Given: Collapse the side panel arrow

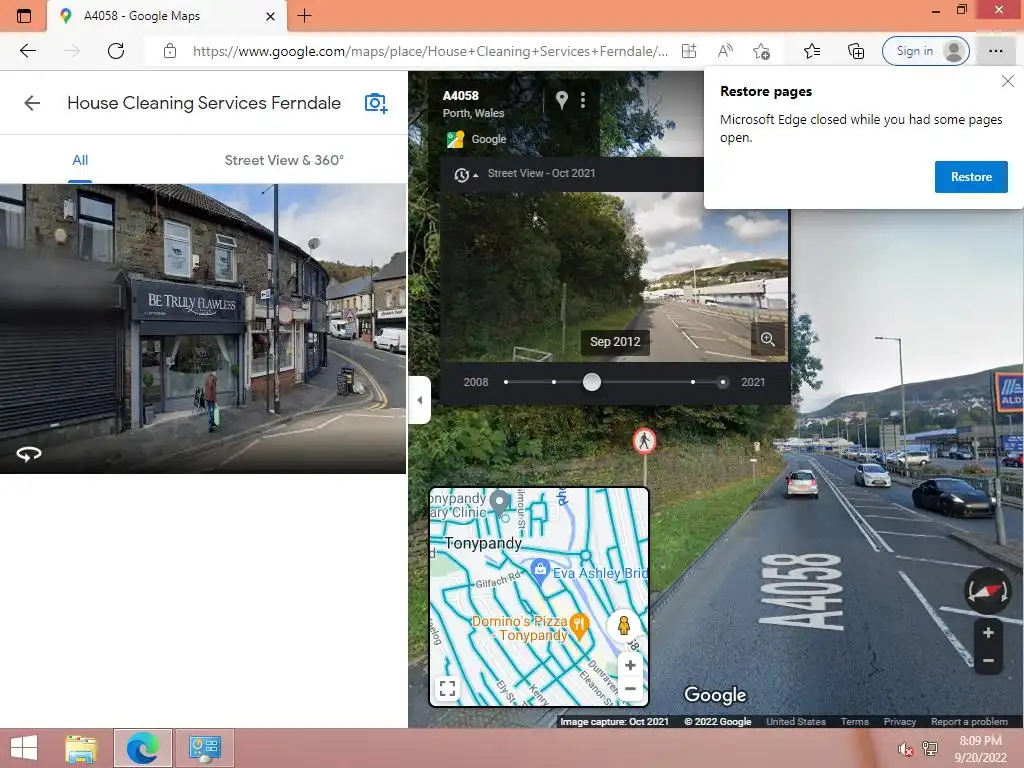Looking at the screenshot, I should click(420, 400).
